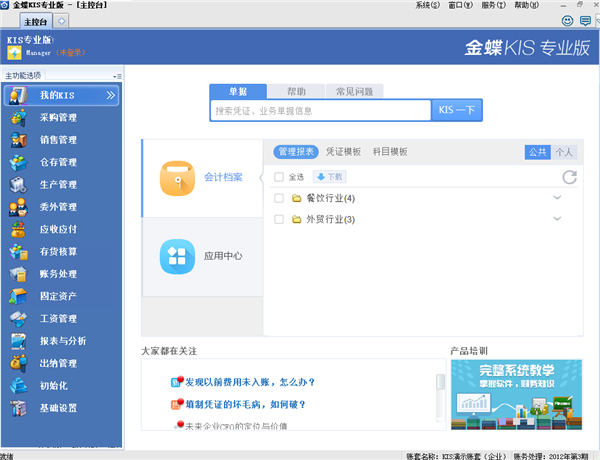Click the refresh icon in template list
This screenshot has height=460, width=600.
click(569, 177)
